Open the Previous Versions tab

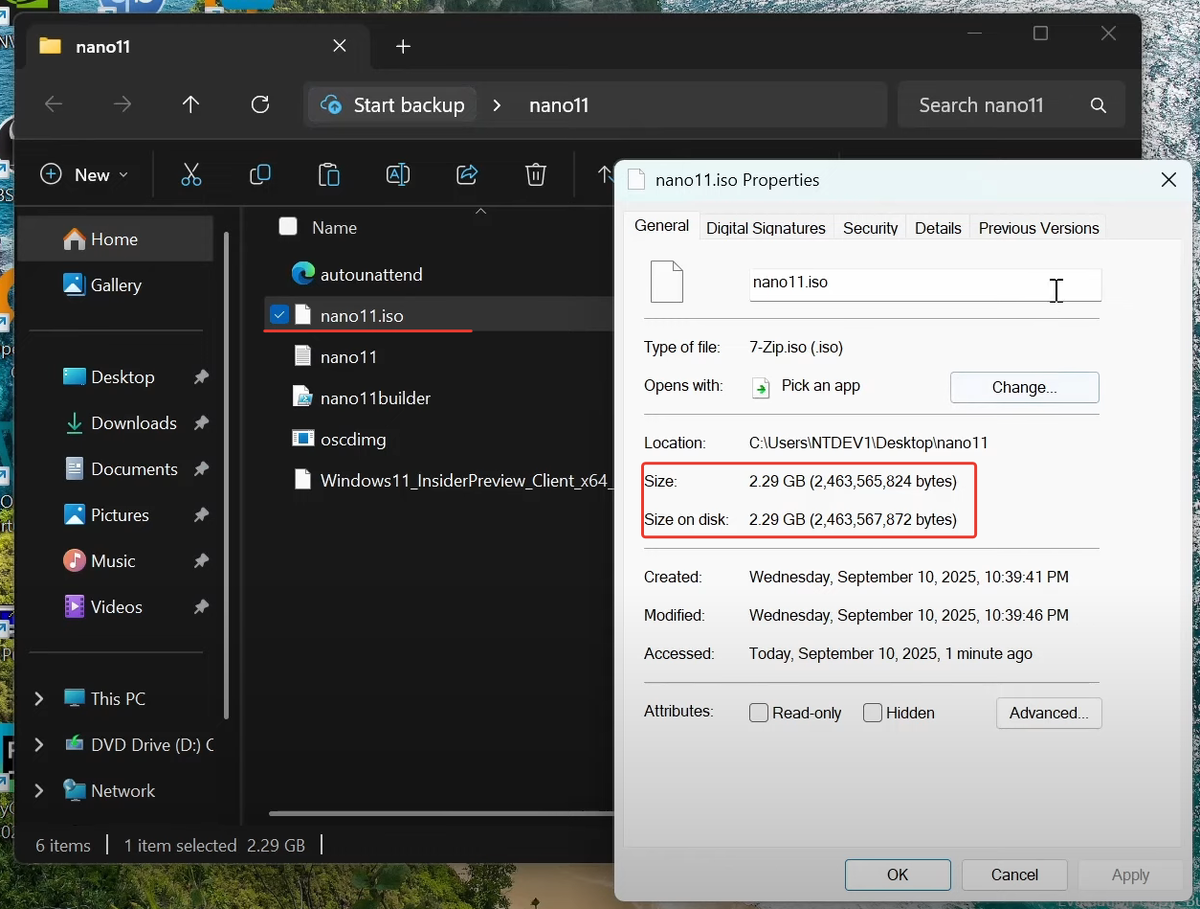click(1038, 227)
